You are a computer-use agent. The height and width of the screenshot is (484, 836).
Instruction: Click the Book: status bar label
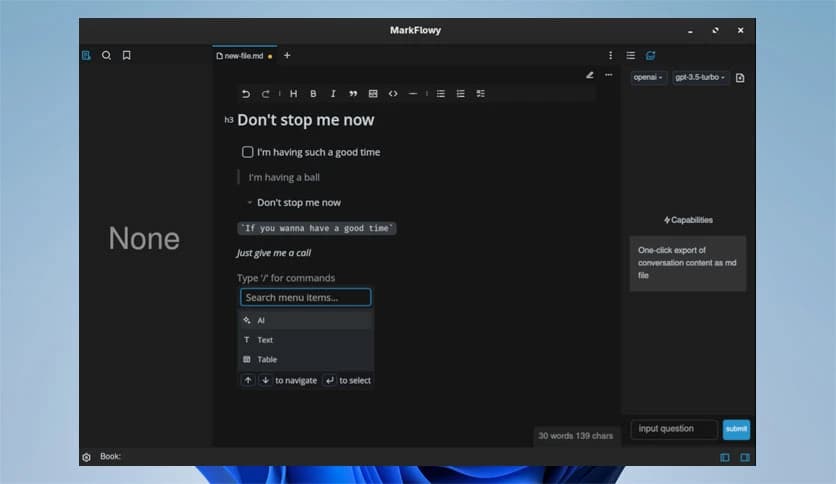(x=110, y=456)
